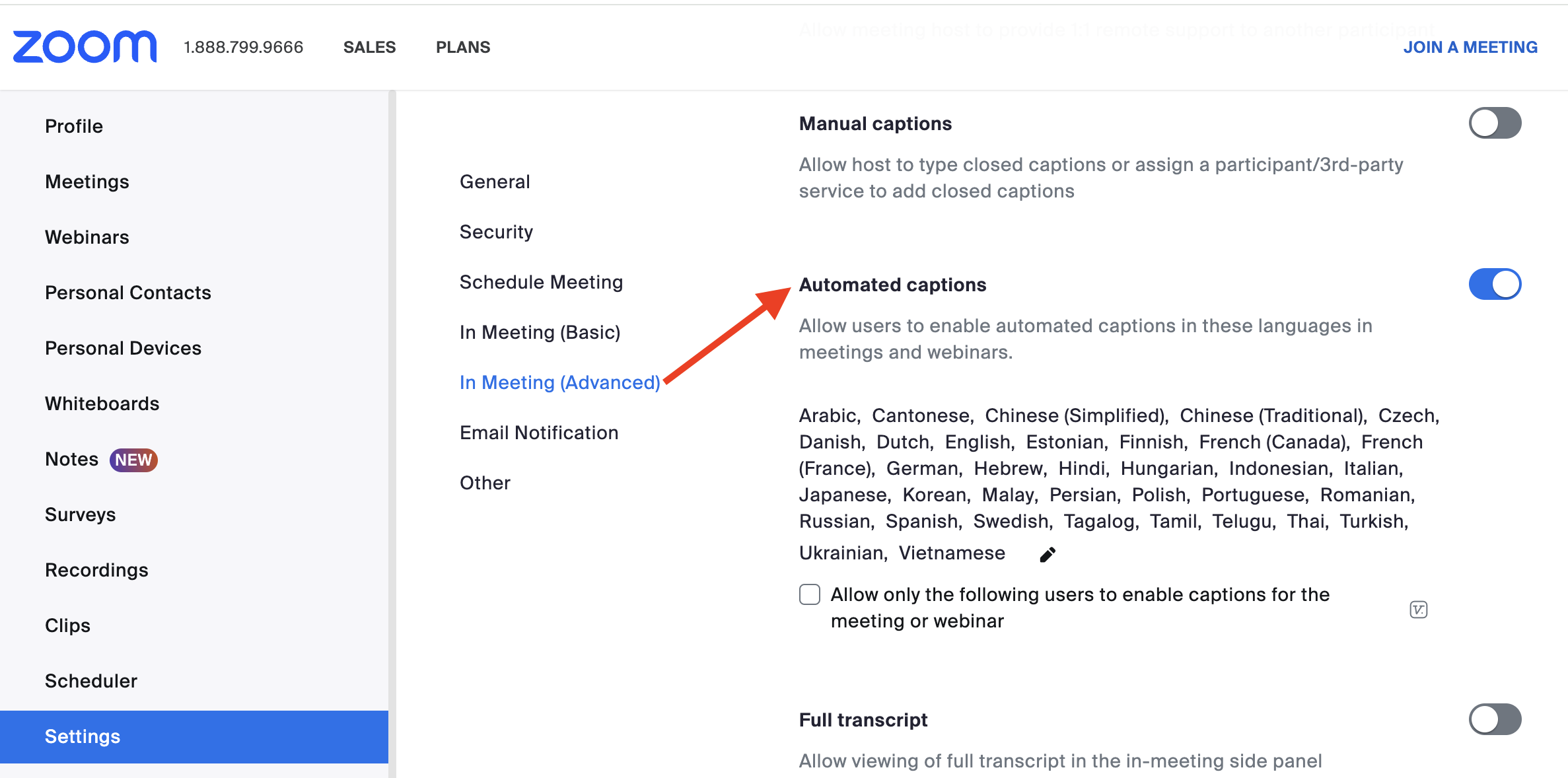Click the 1.888.799.9666 phone number
This screenshot has height=778, width=1568.
[x=243, y=47]
